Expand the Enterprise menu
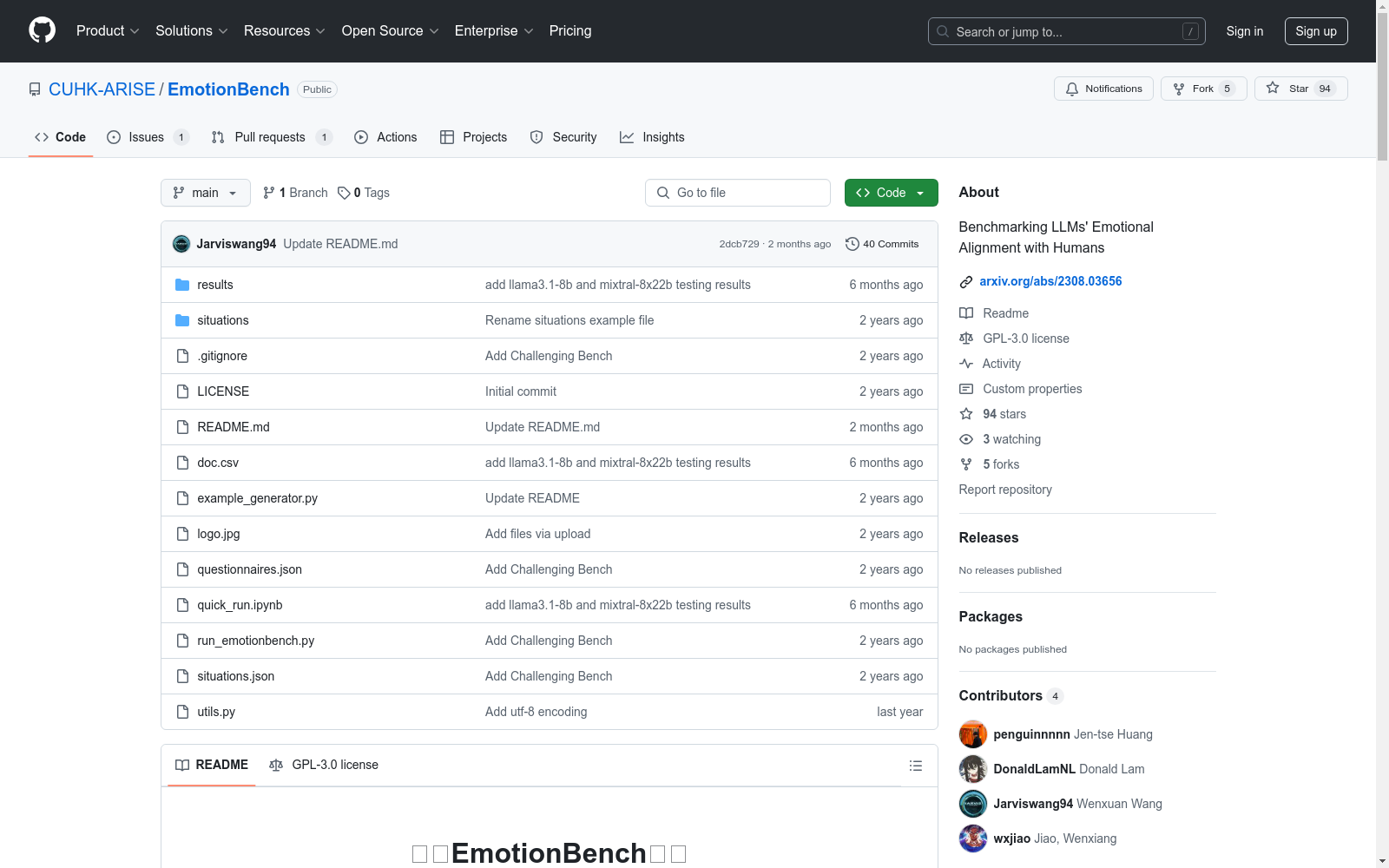Image resolution: width=1389 pixels, height=868 pixels. tap(494, 31)
